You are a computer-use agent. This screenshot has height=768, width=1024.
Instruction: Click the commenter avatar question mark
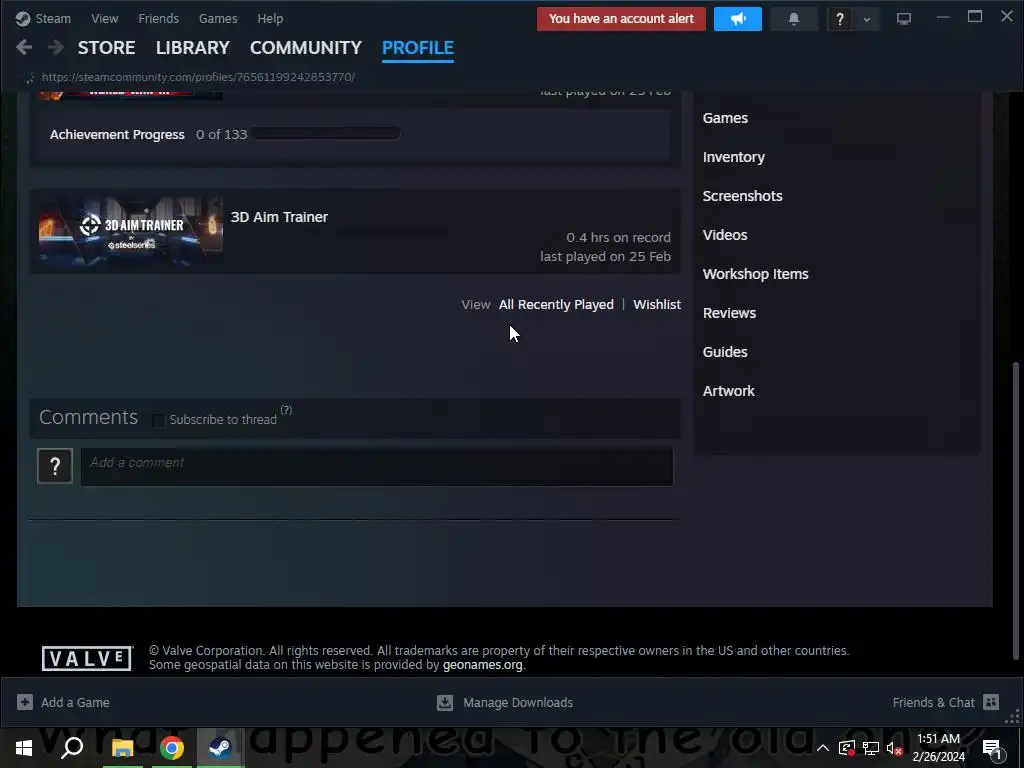point(55,466)
